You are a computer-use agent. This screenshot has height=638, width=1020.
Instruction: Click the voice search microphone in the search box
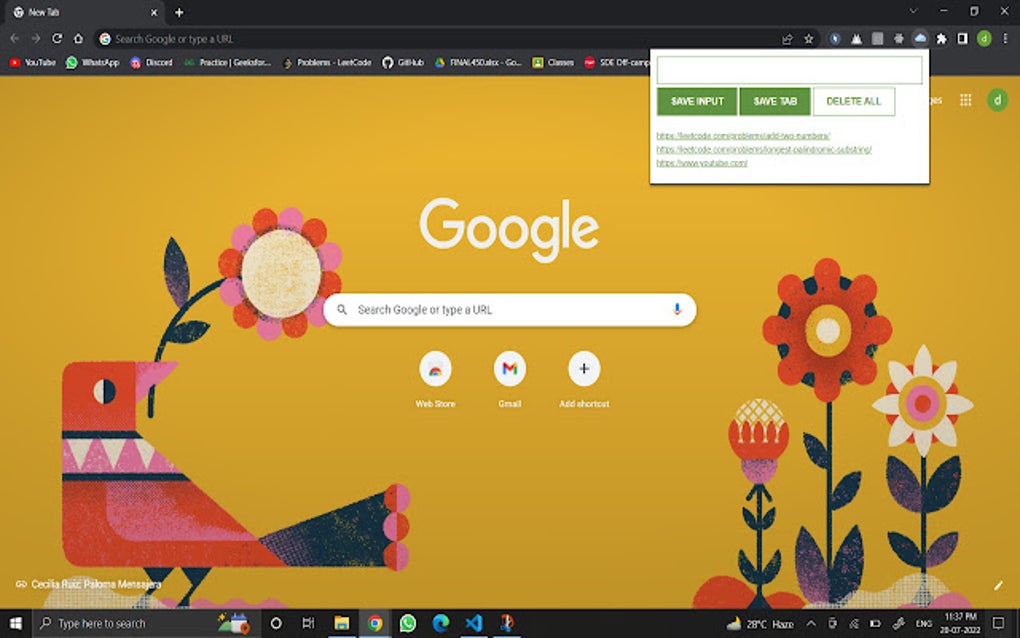(x=677, y=309)
